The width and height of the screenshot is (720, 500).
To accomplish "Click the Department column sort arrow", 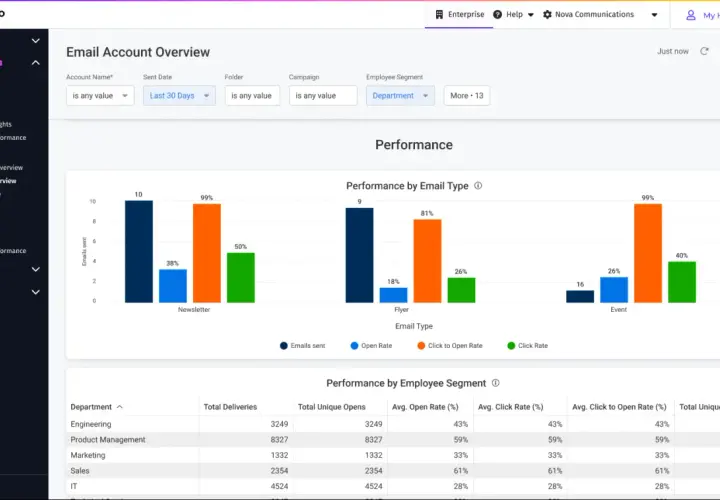I will pyautogui.click(x=120, y=407).
